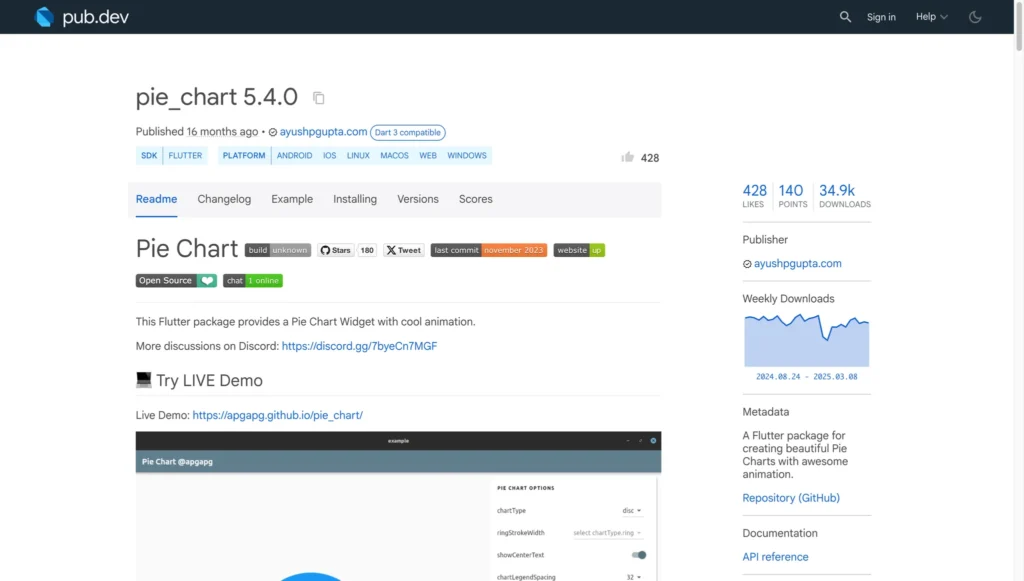Switch to the Changelog tab
1024x581 pixels.
[224, 199]
